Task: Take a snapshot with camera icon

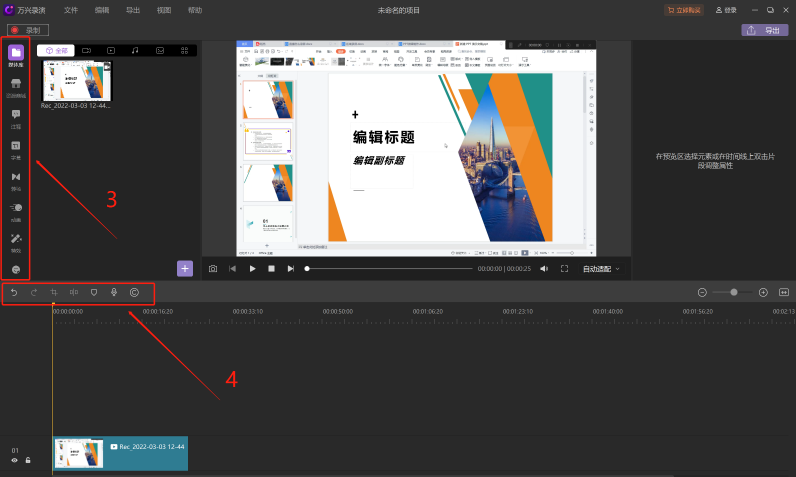Action: (213, 268)
